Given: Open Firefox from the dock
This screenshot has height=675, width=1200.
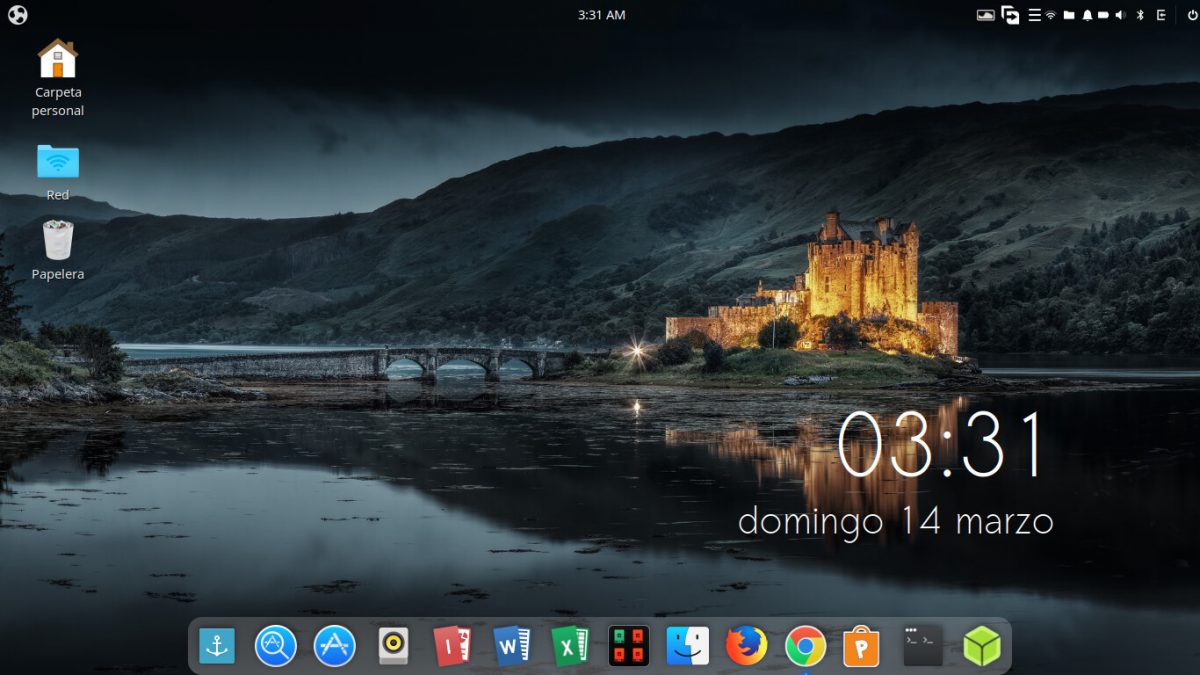Looking at the screenshot, I should (x=746, y=647).
